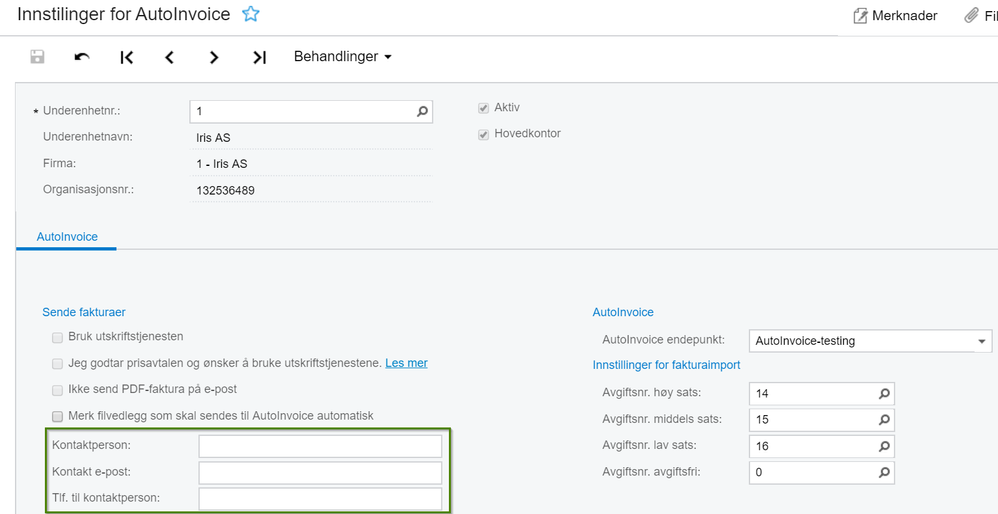
Task: Click the Kontaktperson input field
Action: 320,447
